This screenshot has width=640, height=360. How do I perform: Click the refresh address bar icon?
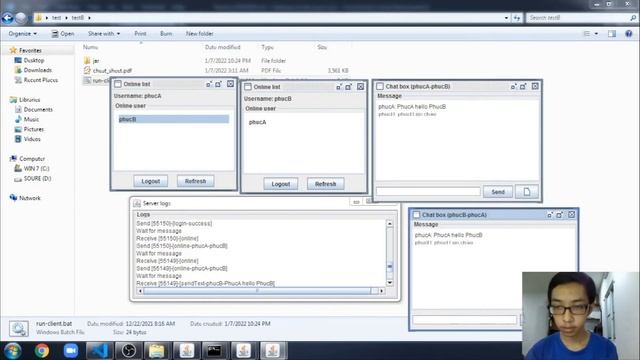click(x=517, y=18)
